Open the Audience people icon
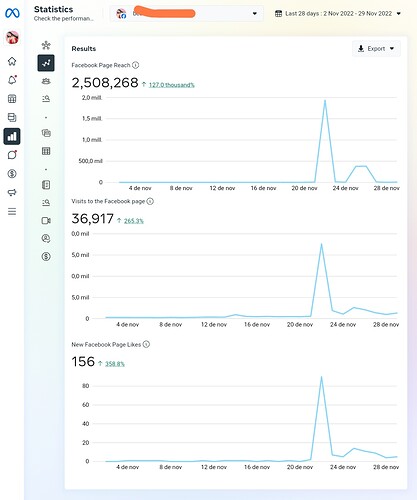Screen dimensions: 417x500 click(46, 81)
